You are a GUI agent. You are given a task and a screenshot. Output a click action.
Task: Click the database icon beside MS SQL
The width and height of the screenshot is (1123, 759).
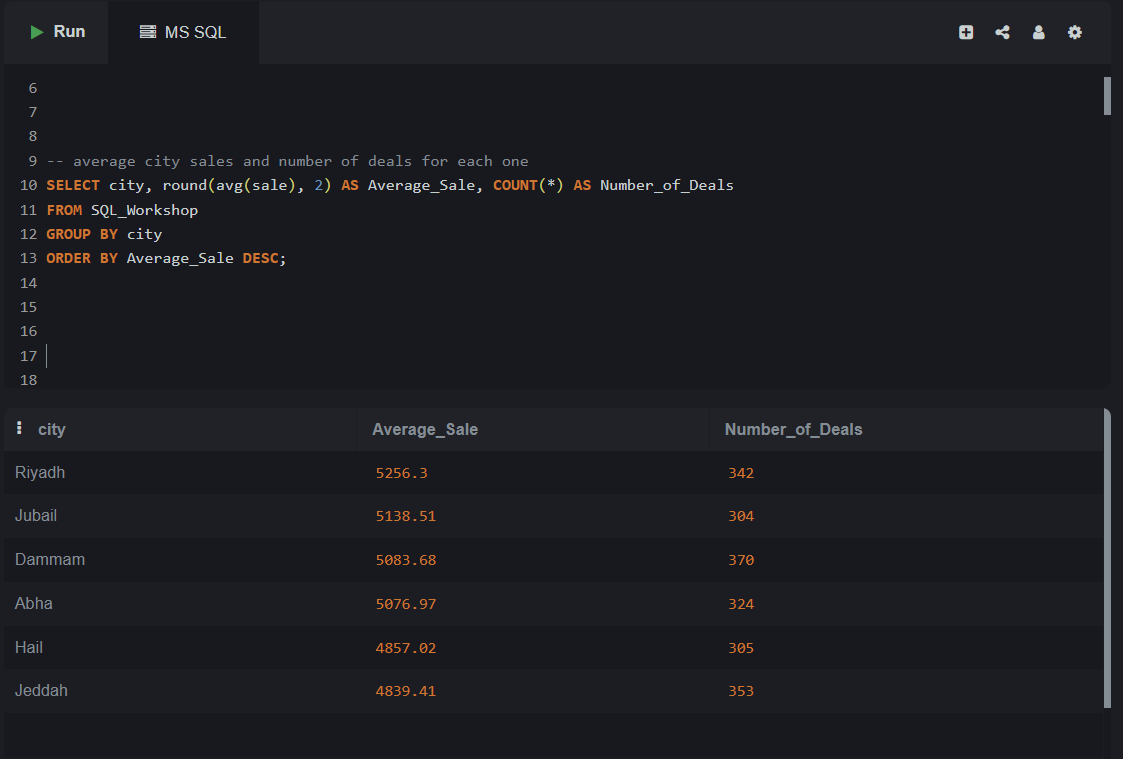point(148,32)
